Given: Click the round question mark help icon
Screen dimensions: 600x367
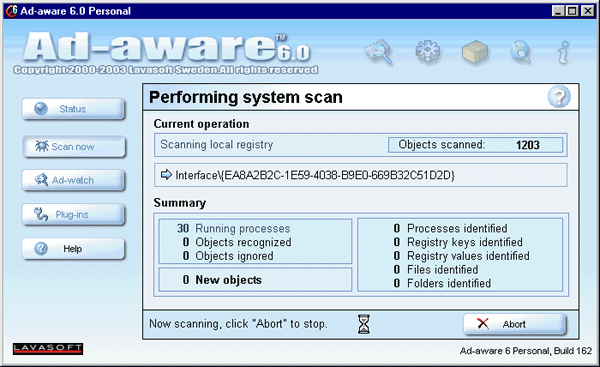Looking at the screenshot, I should [559, 97].
